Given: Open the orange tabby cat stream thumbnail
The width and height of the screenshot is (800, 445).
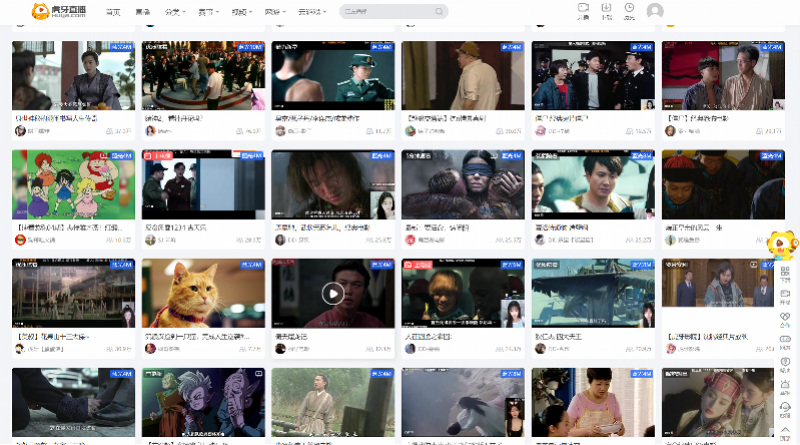Looking at the screenshot, I should point(203,293).
